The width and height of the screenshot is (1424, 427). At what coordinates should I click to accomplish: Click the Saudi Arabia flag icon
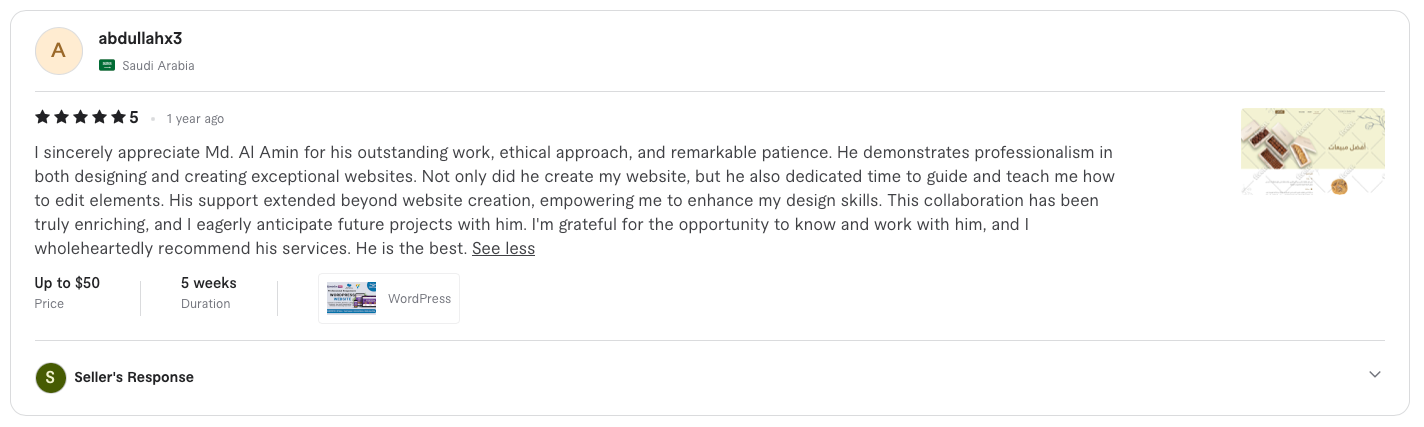pos(107,65)
